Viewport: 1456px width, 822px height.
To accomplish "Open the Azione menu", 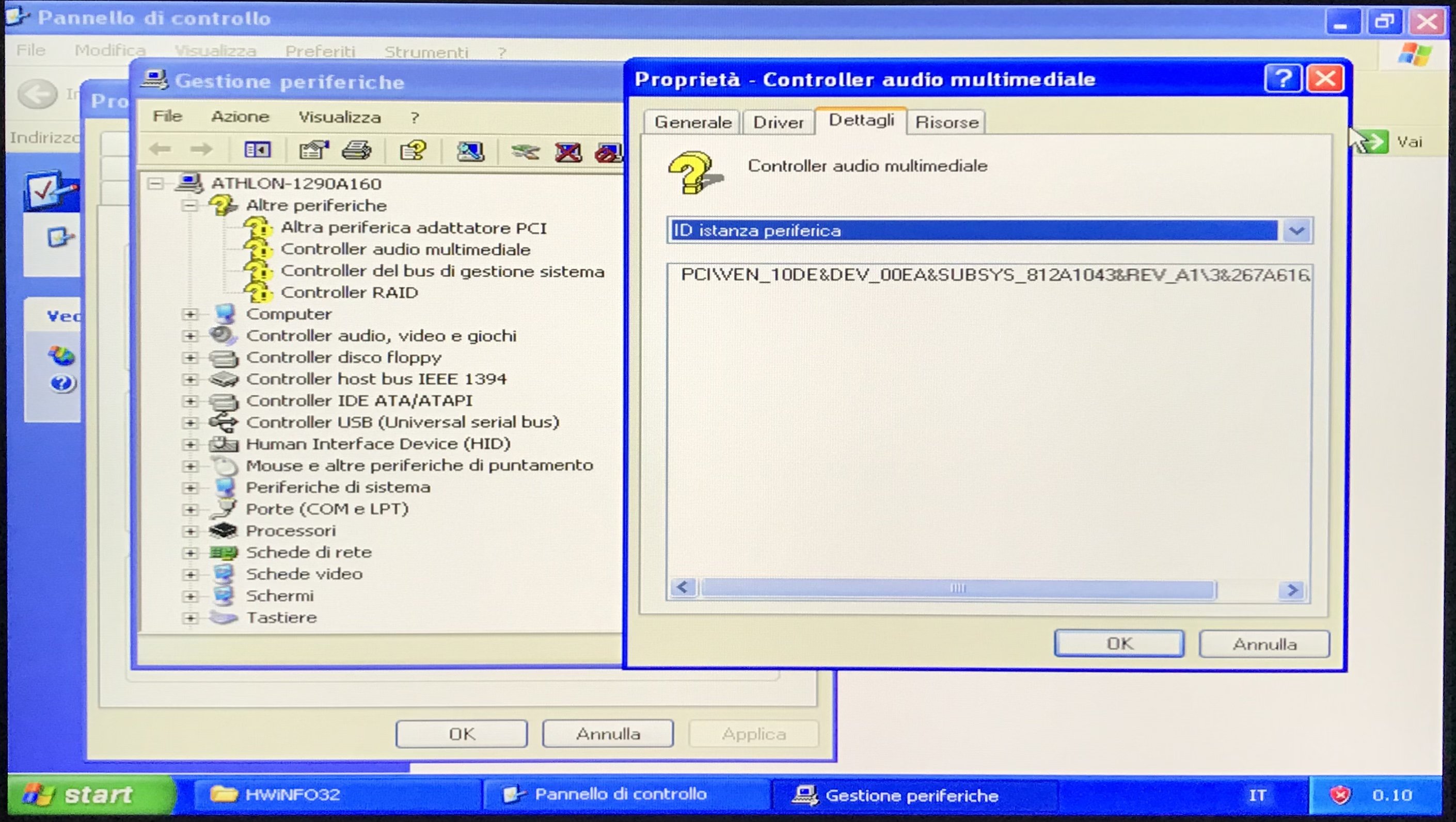I will tap(240, 117).
